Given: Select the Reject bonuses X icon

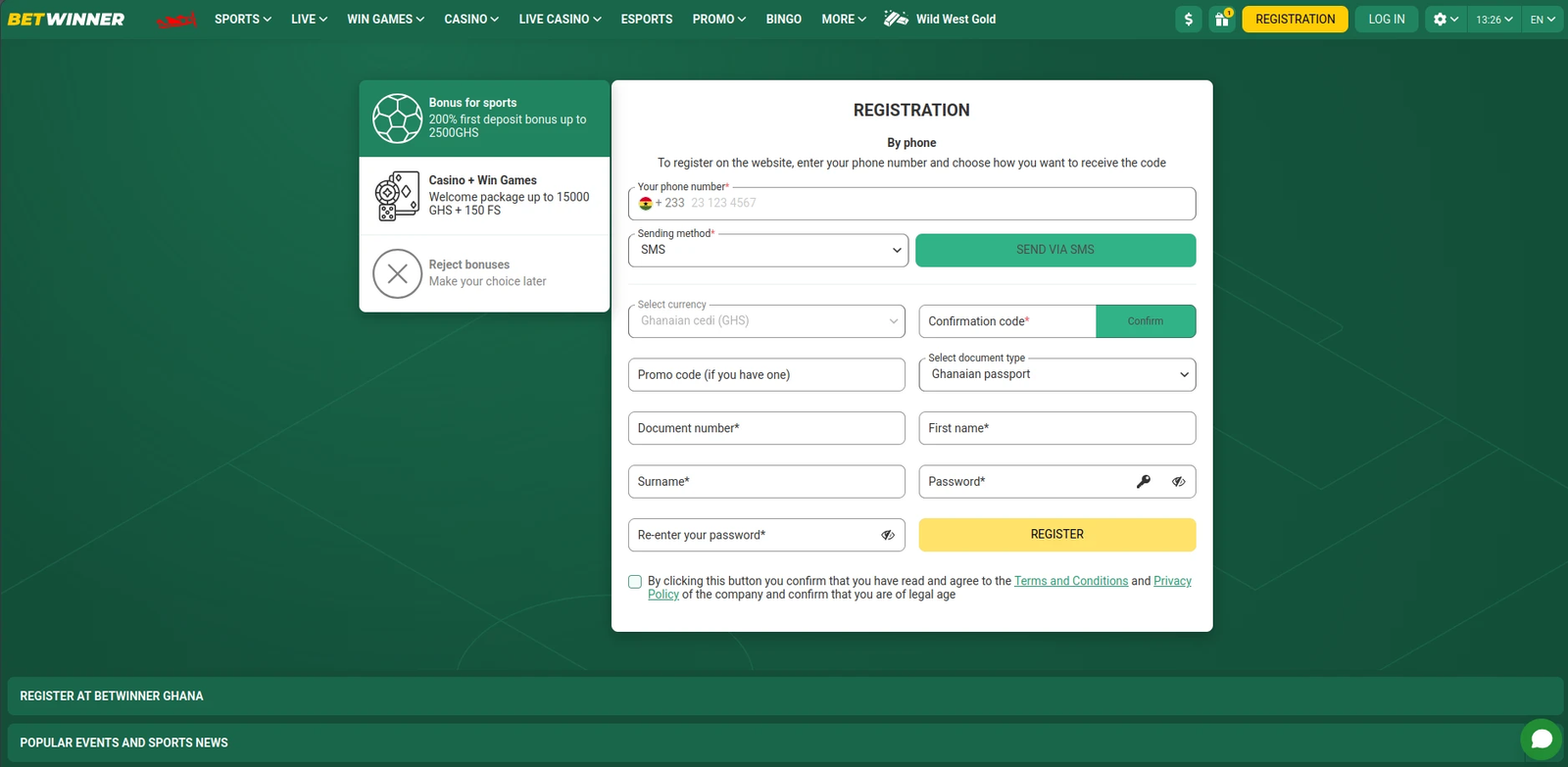Looking at the screenshot, I should click(x=397, y=273).
